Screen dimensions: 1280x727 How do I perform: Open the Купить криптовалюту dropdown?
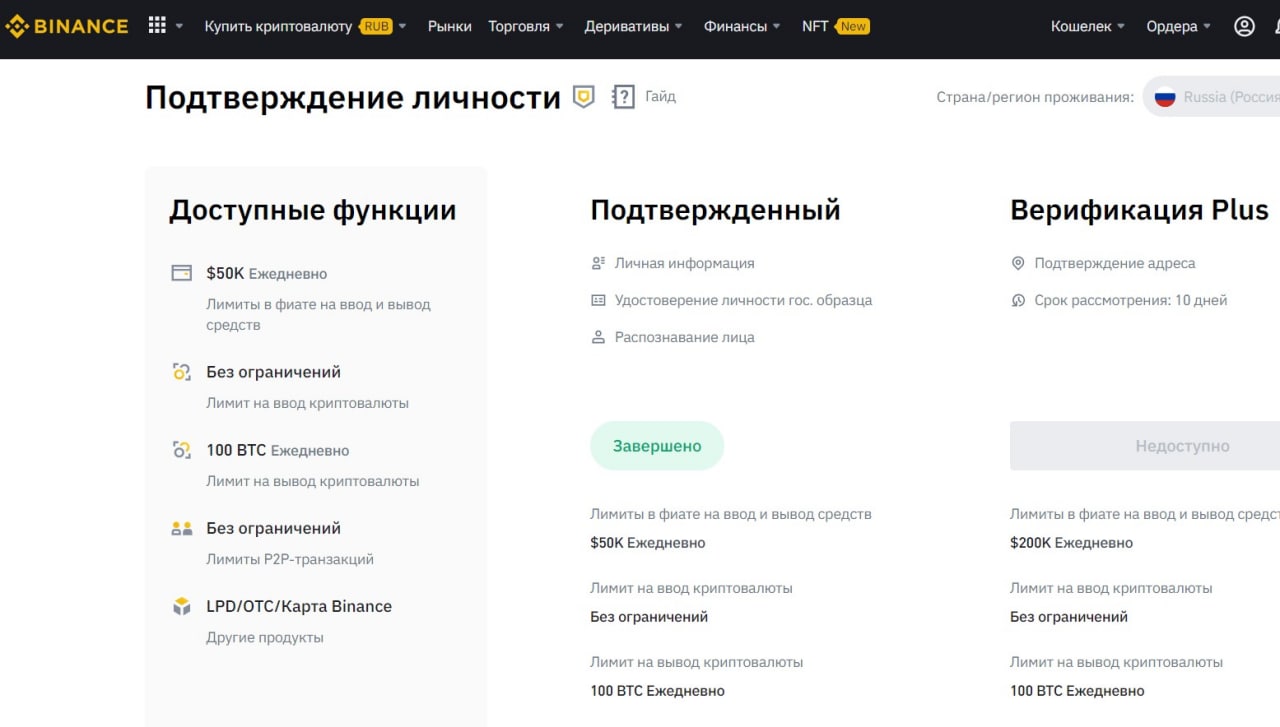pyautogui.click(x=305, y=27)
